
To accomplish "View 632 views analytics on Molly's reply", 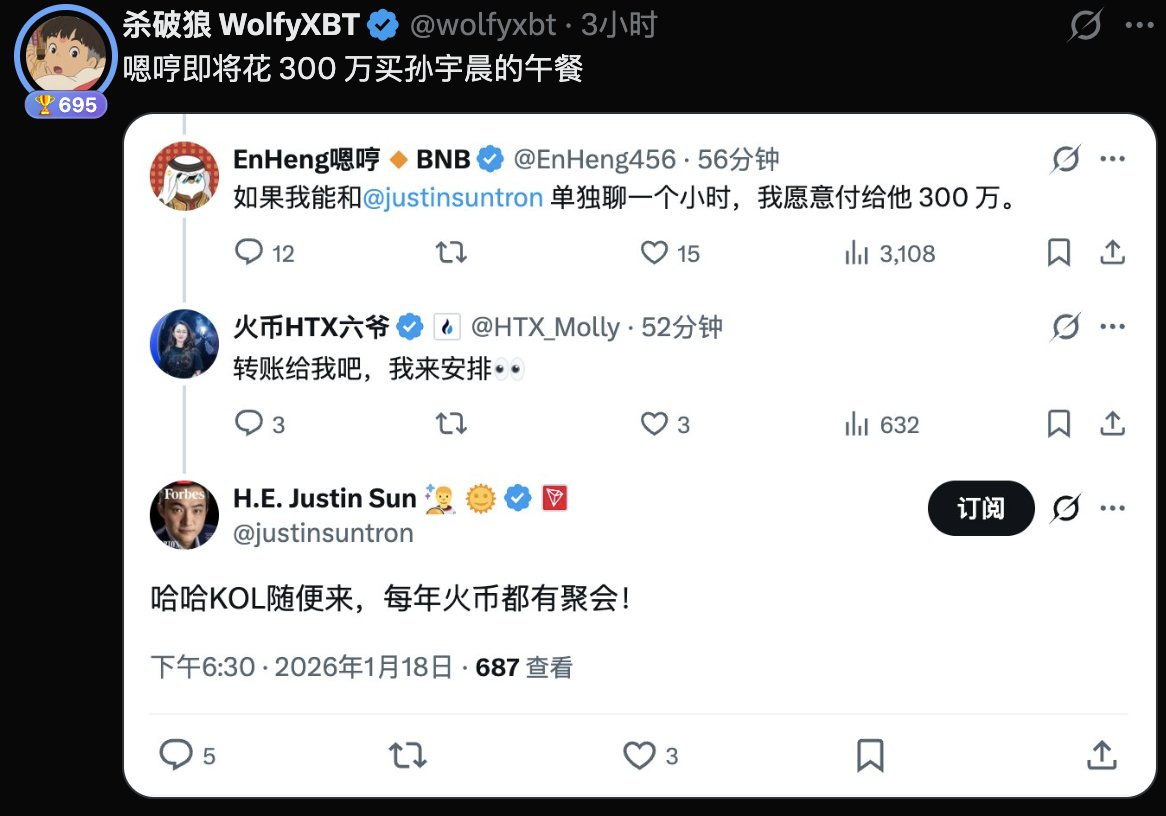I will 882,424.
